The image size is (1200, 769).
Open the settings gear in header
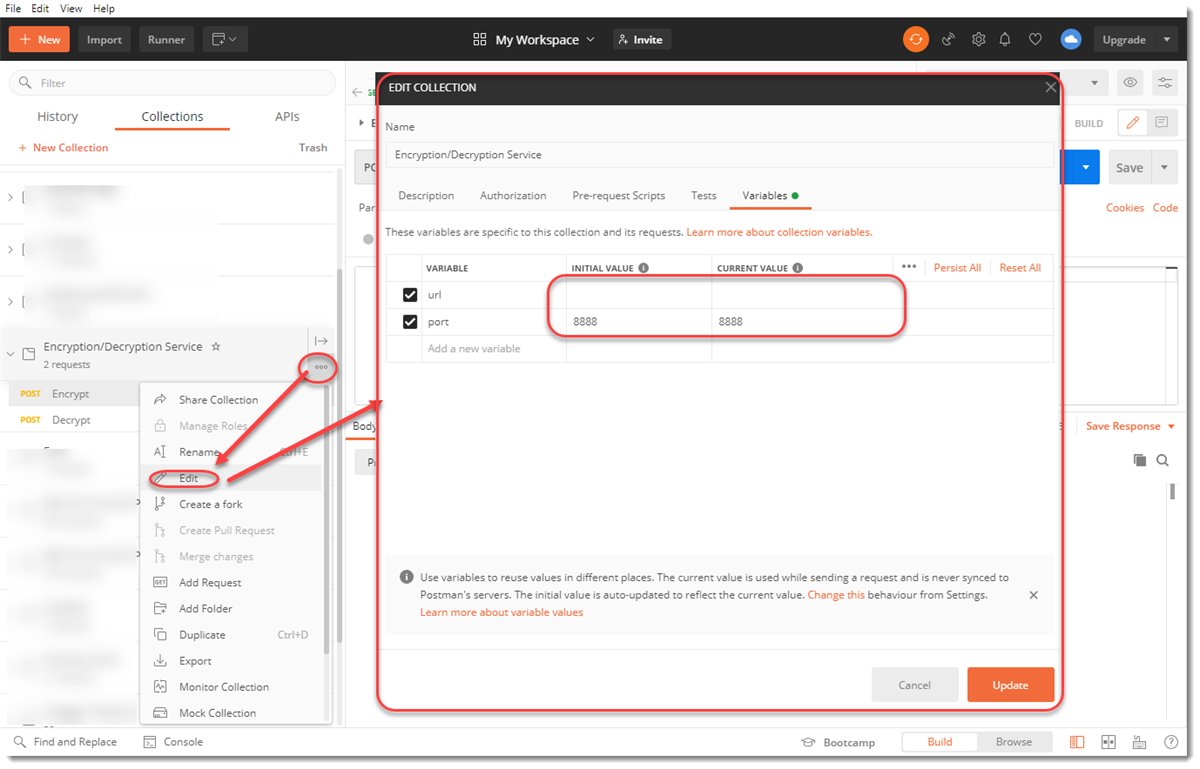click(978, 40)
